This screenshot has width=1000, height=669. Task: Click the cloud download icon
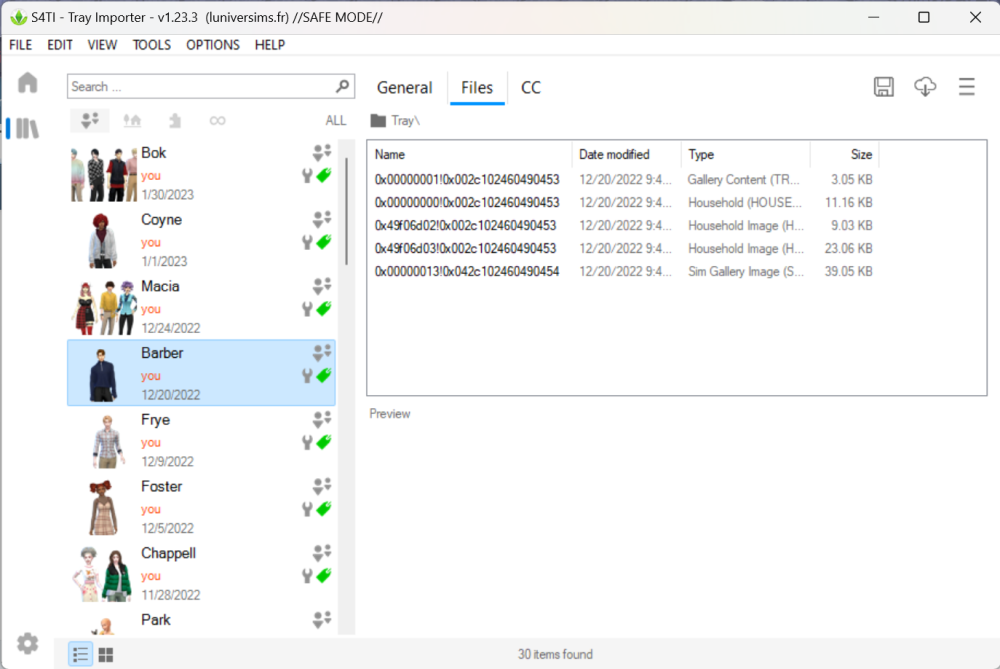(925, 87)
